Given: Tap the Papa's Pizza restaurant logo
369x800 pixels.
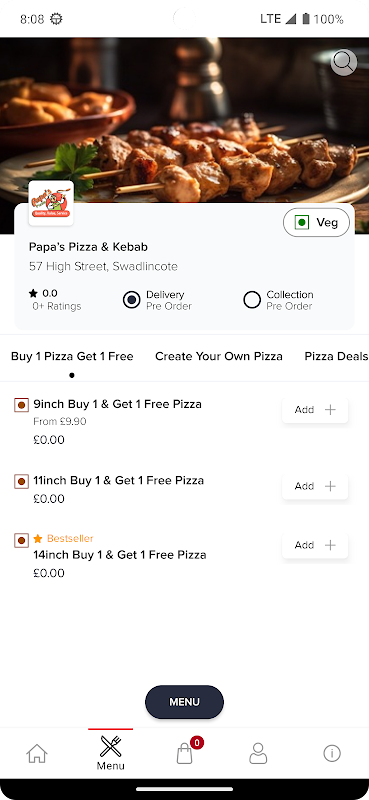Looking at the screenshot, I should [51, 203].
